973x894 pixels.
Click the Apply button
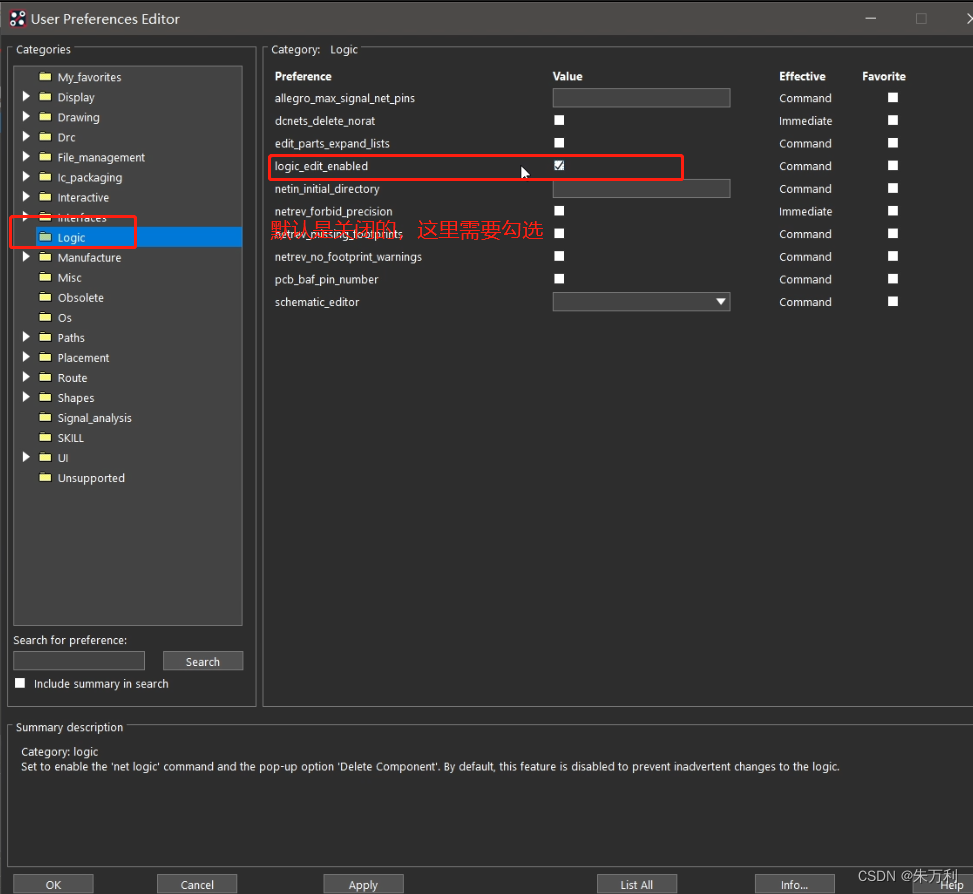(x=363, y=884)
